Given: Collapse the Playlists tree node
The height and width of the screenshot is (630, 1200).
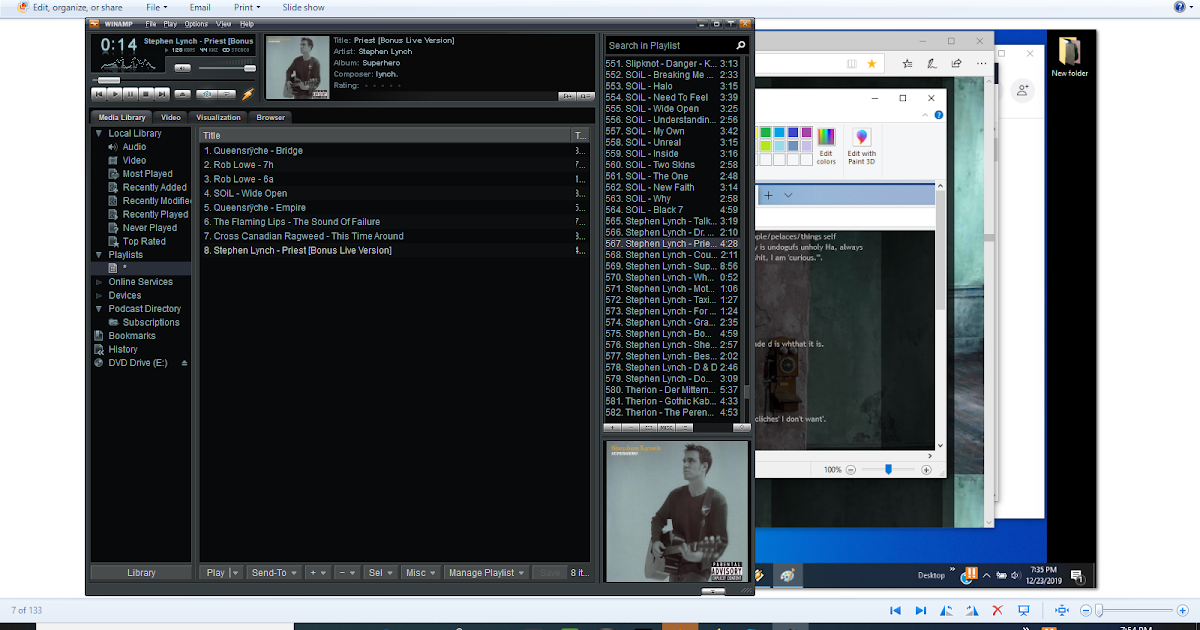Looking at the screenshot, I should 99,255.
